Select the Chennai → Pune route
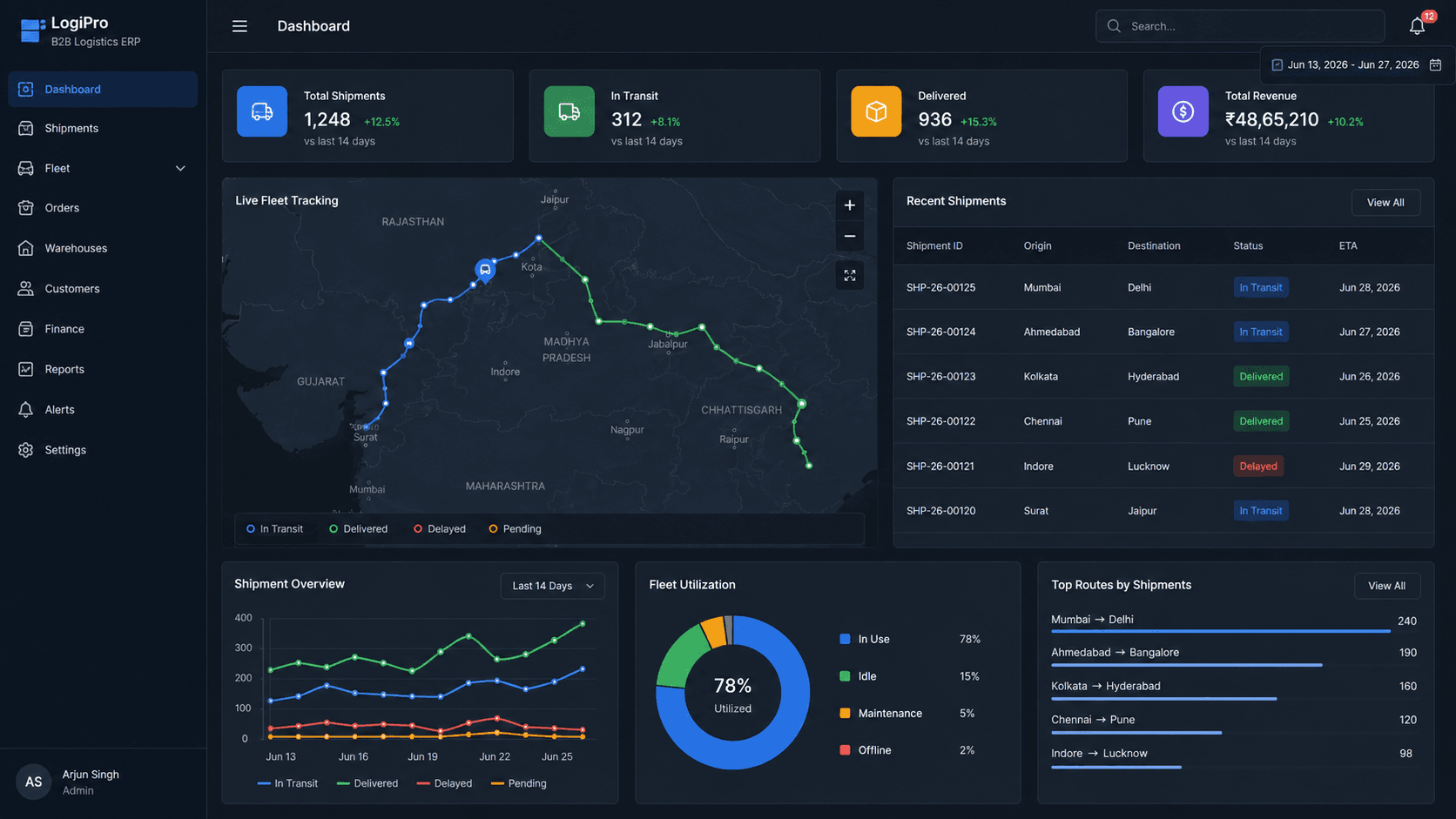The image size is (1456, 819). (1234, 722)
